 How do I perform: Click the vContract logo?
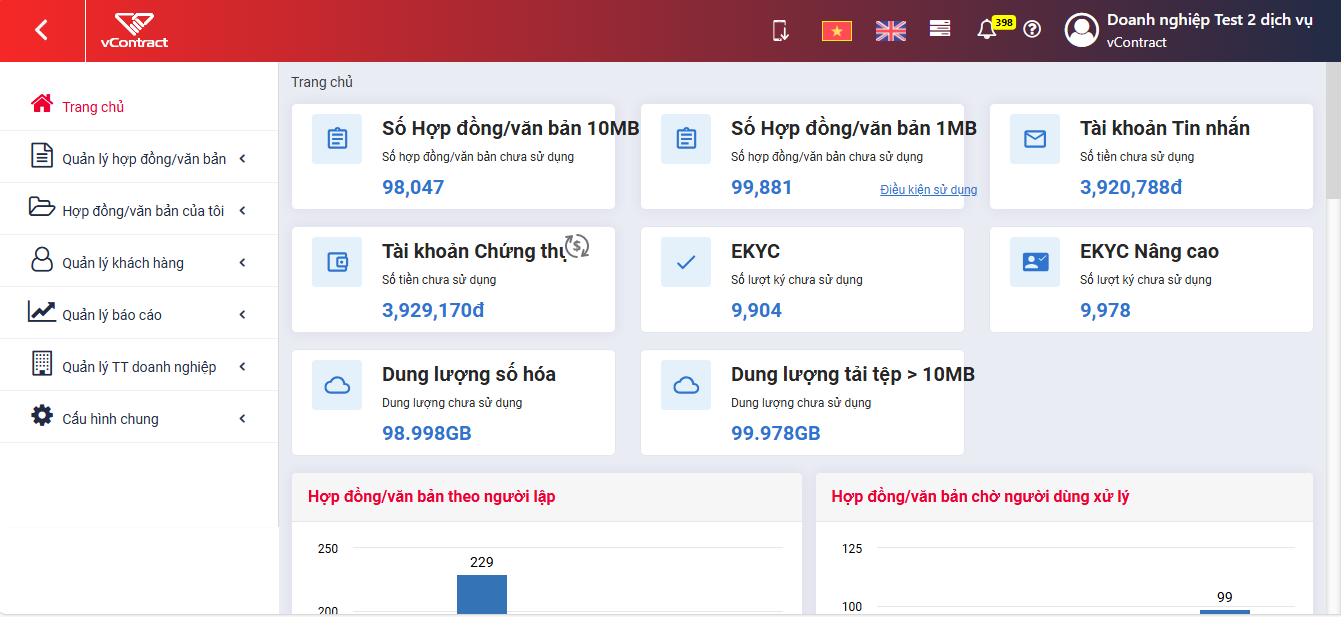[x=134, y=30]
